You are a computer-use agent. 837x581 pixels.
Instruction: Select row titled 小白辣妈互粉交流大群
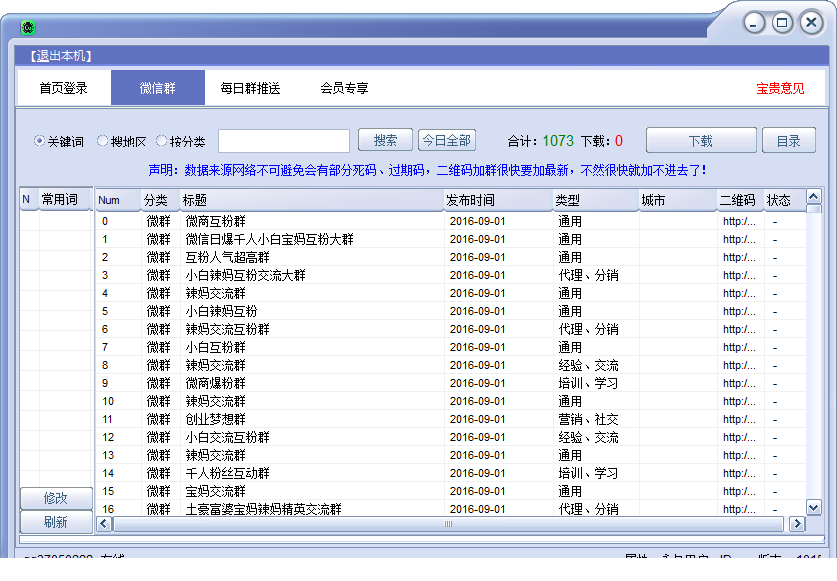pyautogui.click(x=450, y=275)
